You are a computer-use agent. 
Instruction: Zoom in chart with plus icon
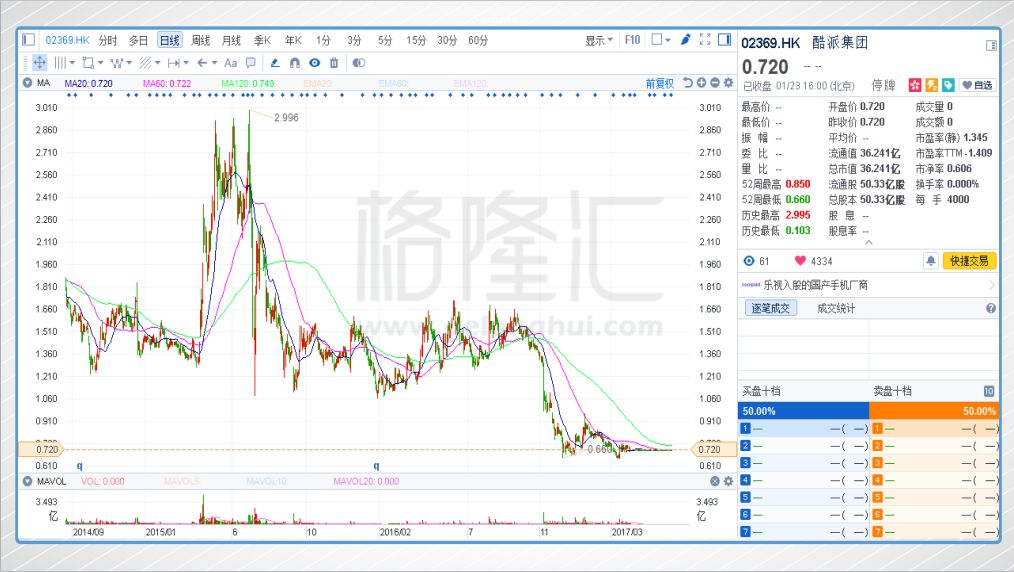tap(702, 83)
